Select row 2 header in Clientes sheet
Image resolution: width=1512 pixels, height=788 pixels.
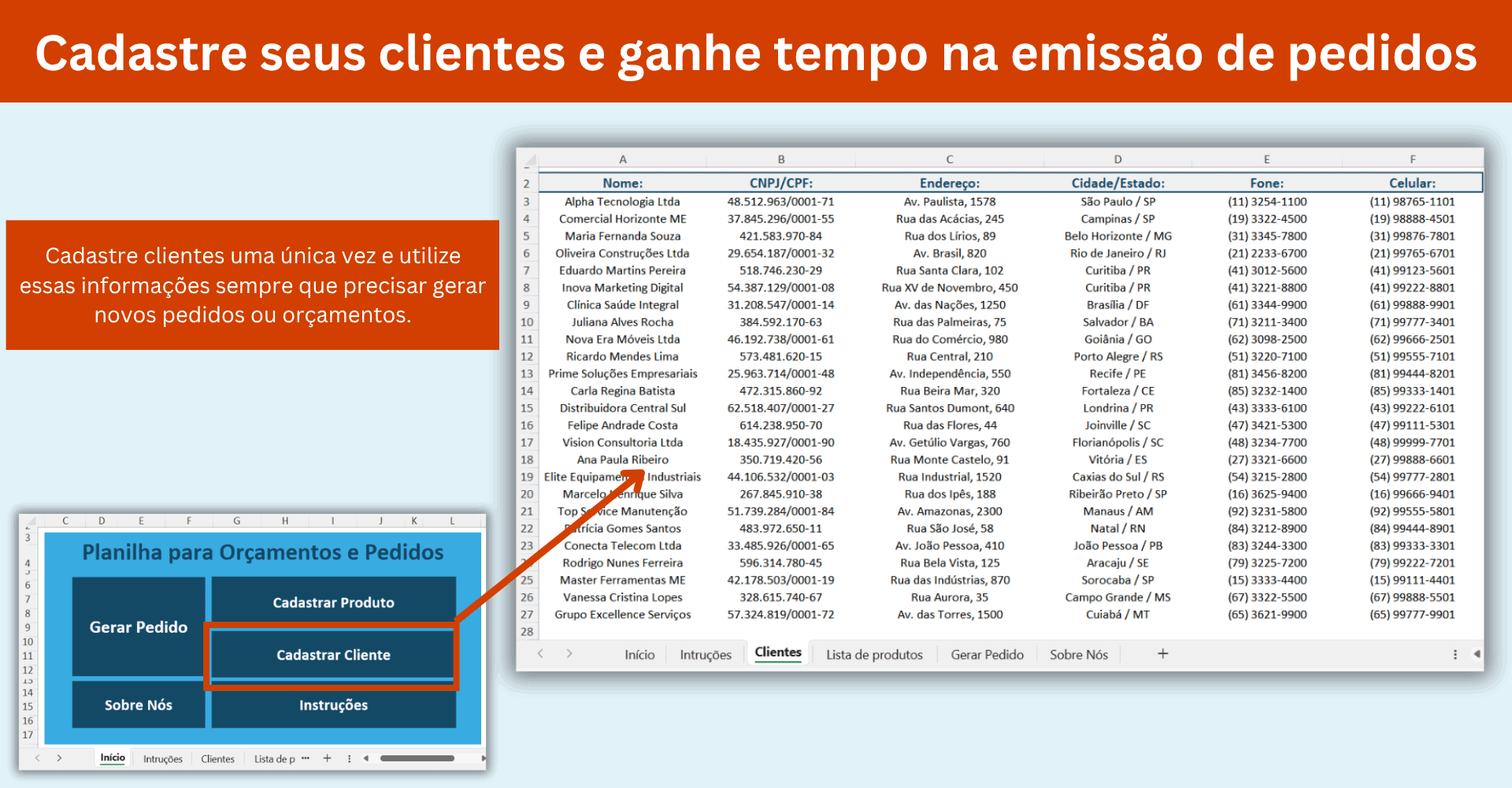point(527,184)
